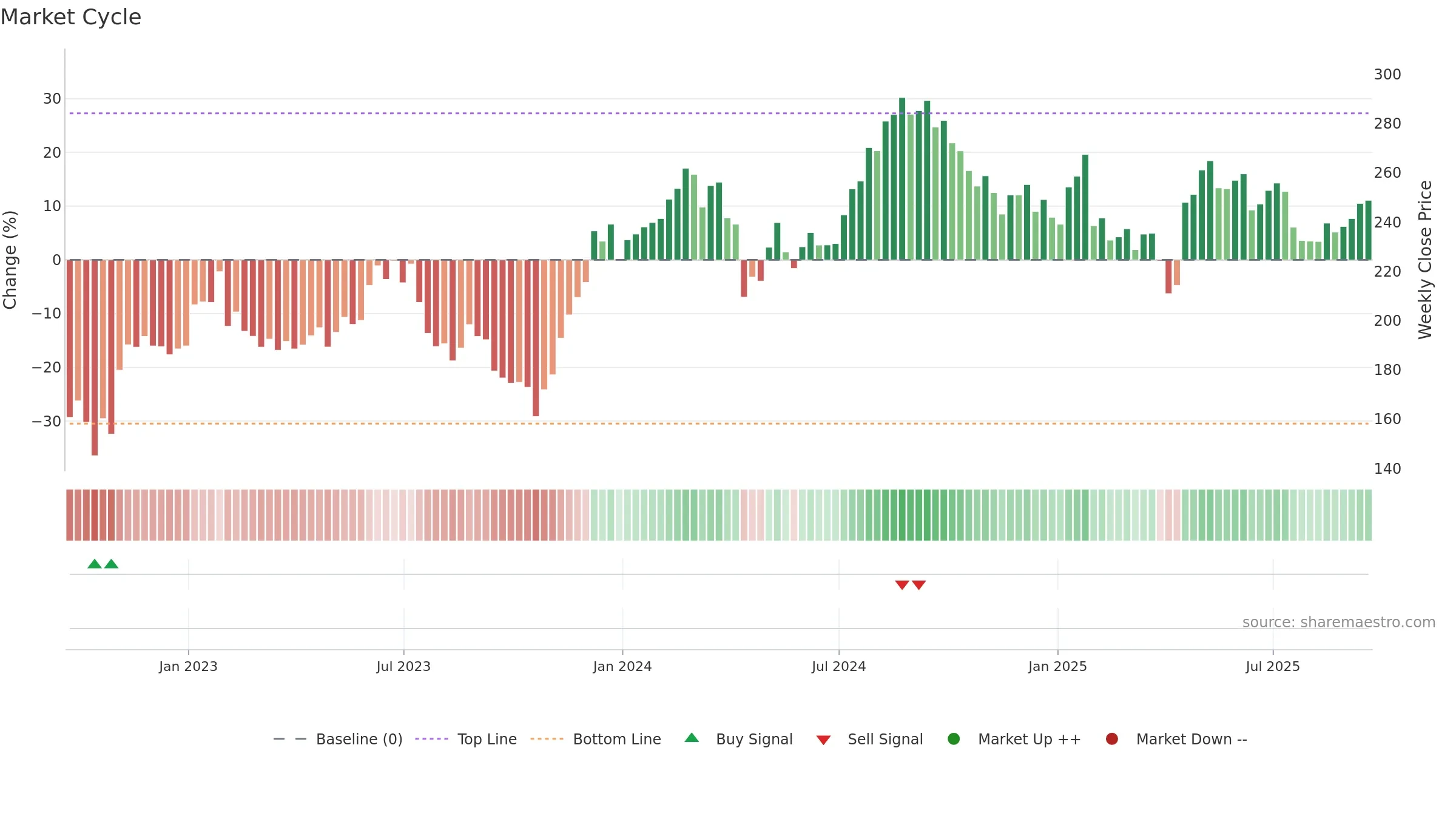Click the Jul 2024 axis label
The width and height of the screenshot is (1456, 819).
pos(839,666)
